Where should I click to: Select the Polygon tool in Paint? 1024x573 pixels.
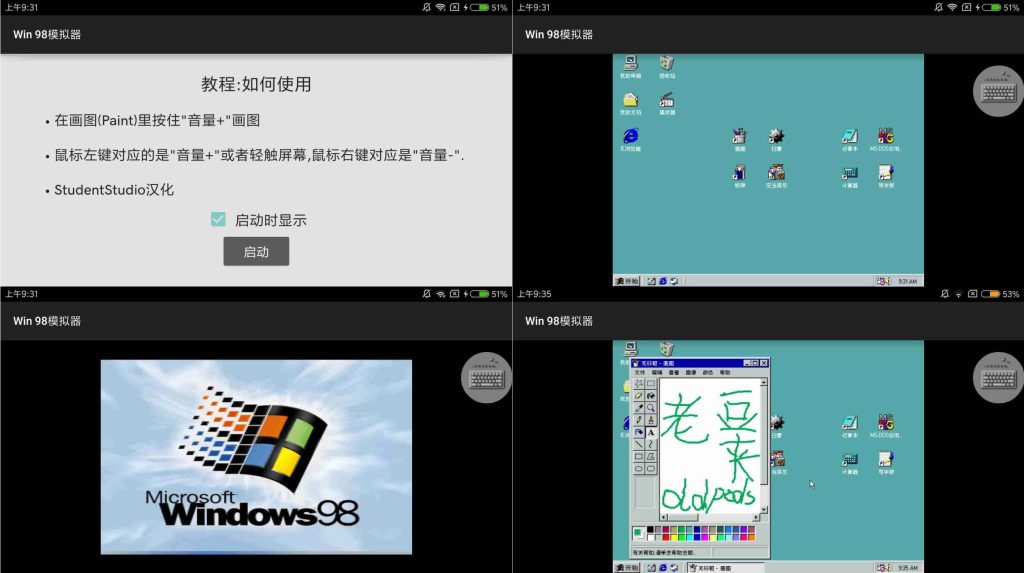click(651, 456)
